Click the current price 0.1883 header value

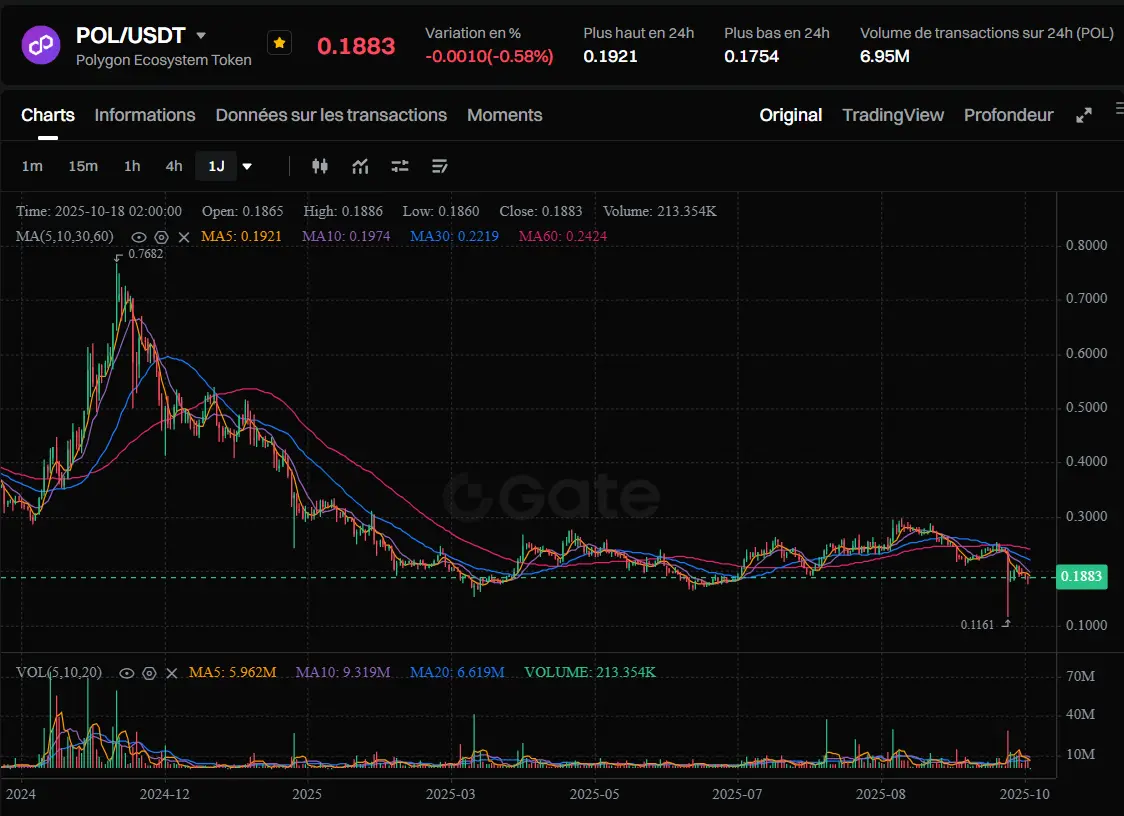(356, 46)
